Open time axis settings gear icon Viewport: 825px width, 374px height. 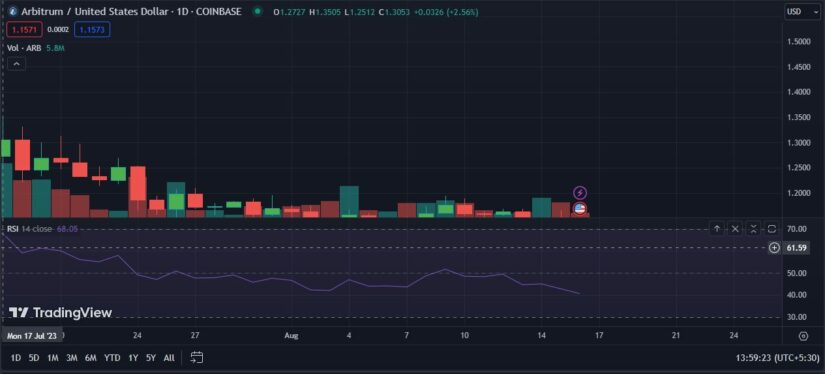pyautogui.click(x=803, y=336)
